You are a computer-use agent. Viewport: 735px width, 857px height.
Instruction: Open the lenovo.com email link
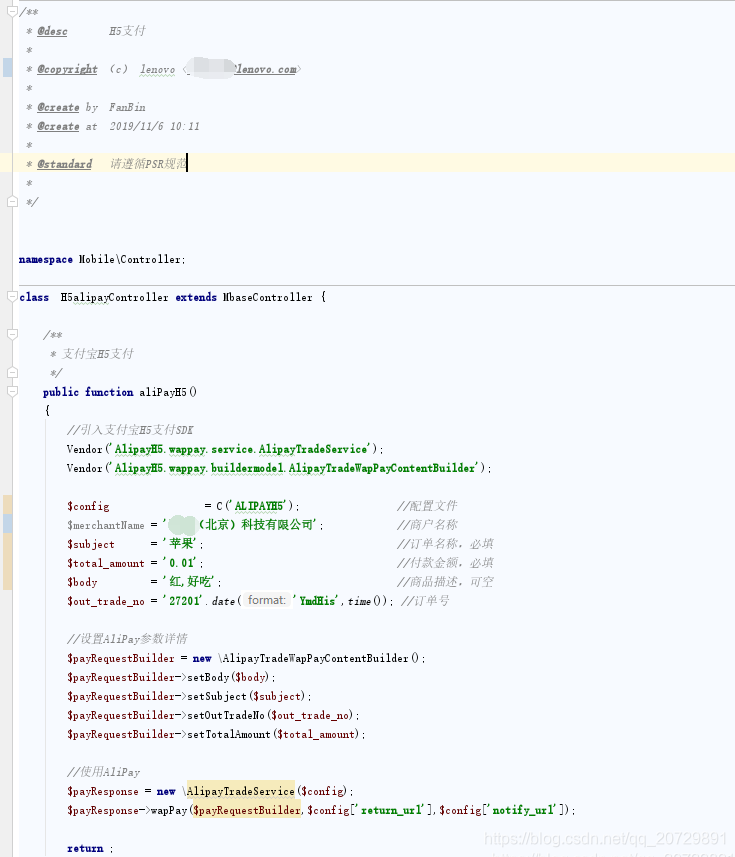(267, 69)
